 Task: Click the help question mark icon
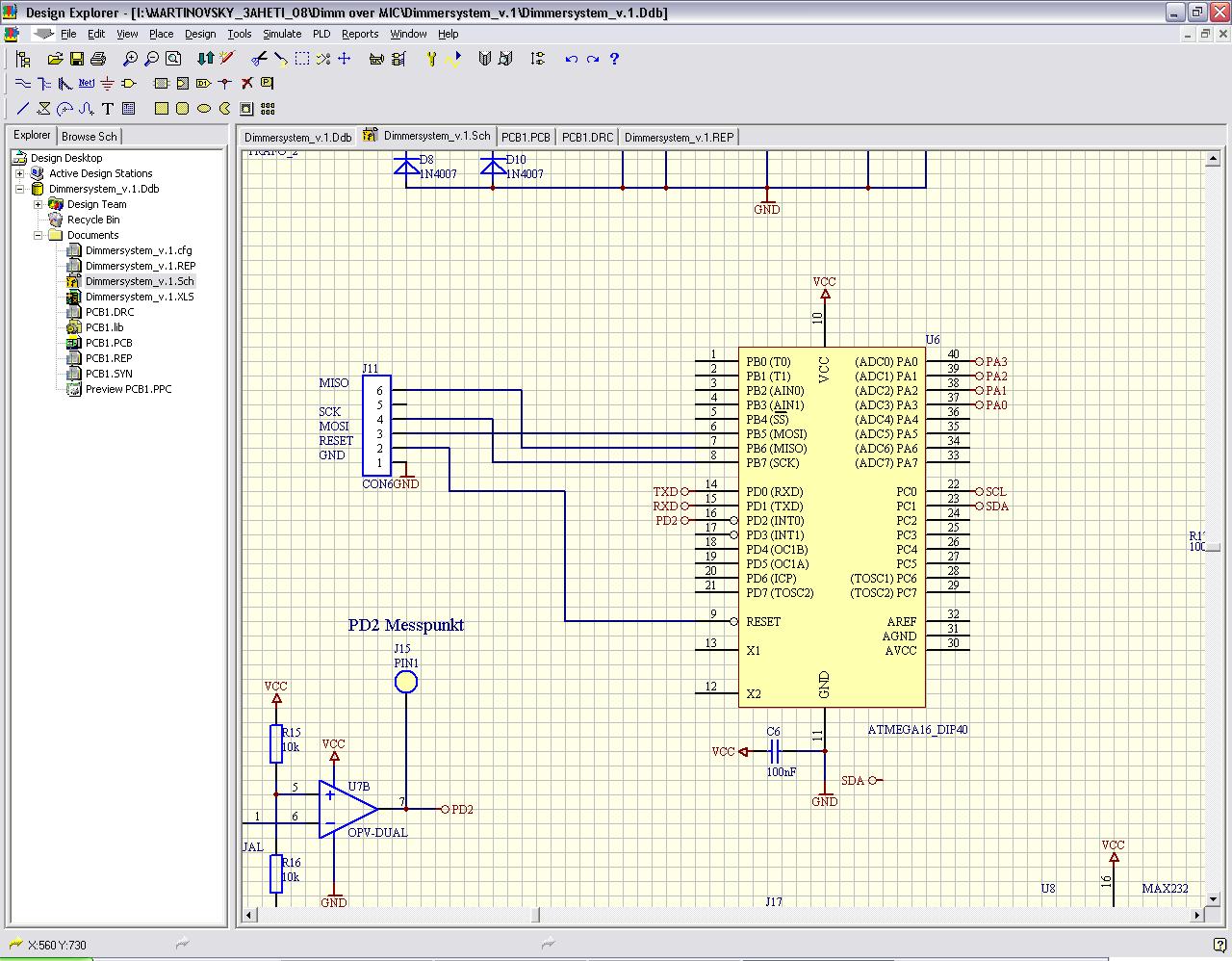[614, 59]
